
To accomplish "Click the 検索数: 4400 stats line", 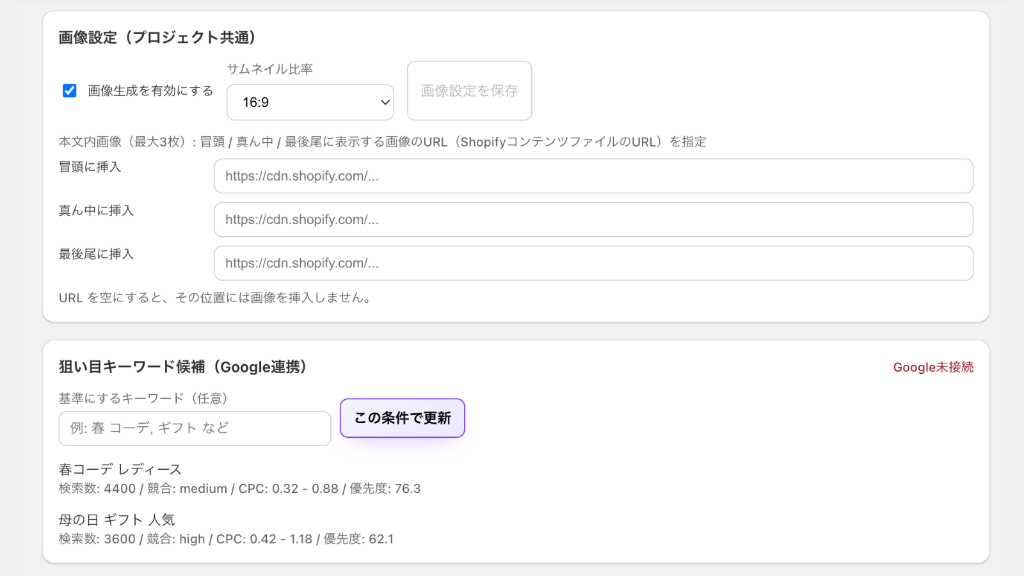I will point(239,489).
